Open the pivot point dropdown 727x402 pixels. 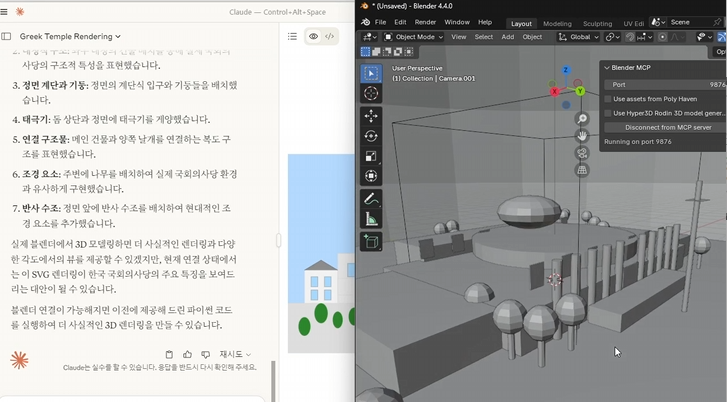[x=612, y=37]
